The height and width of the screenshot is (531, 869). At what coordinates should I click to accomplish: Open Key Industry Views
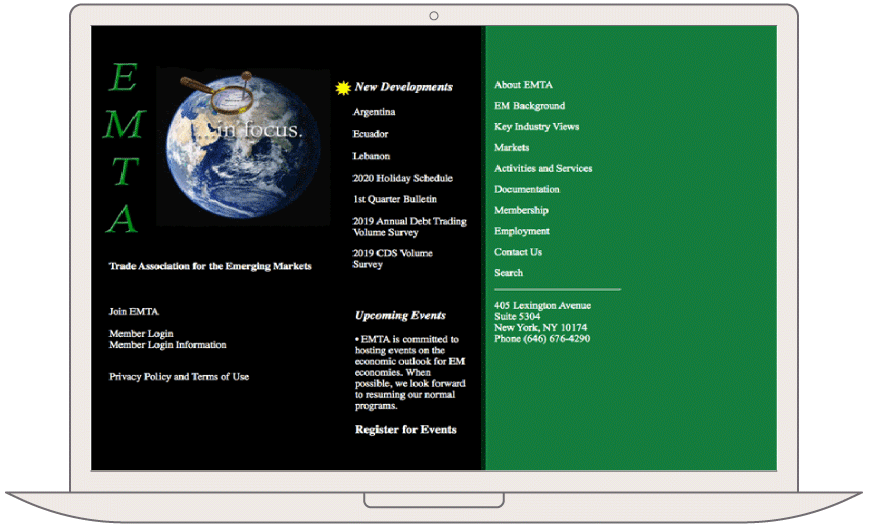(536, 127)
